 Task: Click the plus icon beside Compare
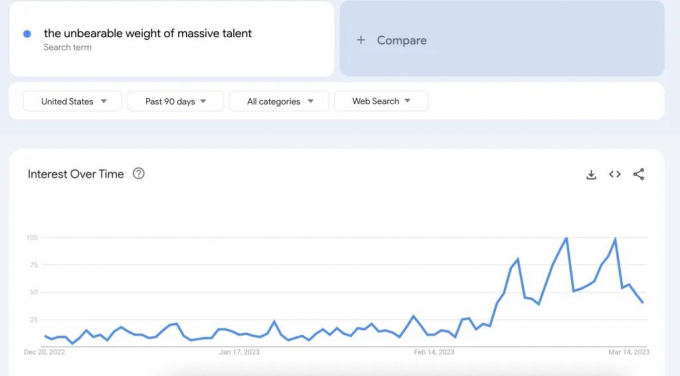pos(361,40)
